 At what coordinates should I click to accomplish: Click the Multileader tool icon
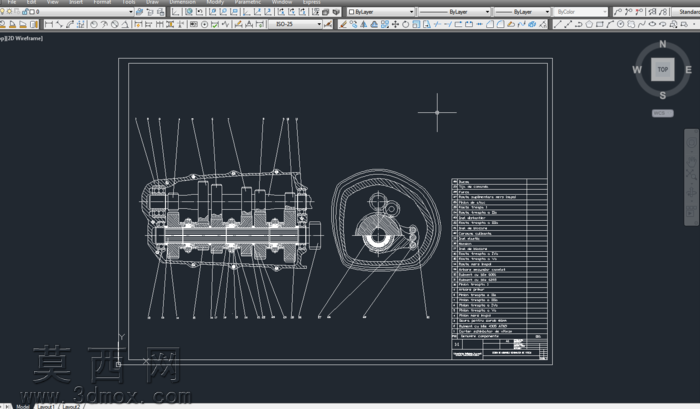tap(617, 12)
